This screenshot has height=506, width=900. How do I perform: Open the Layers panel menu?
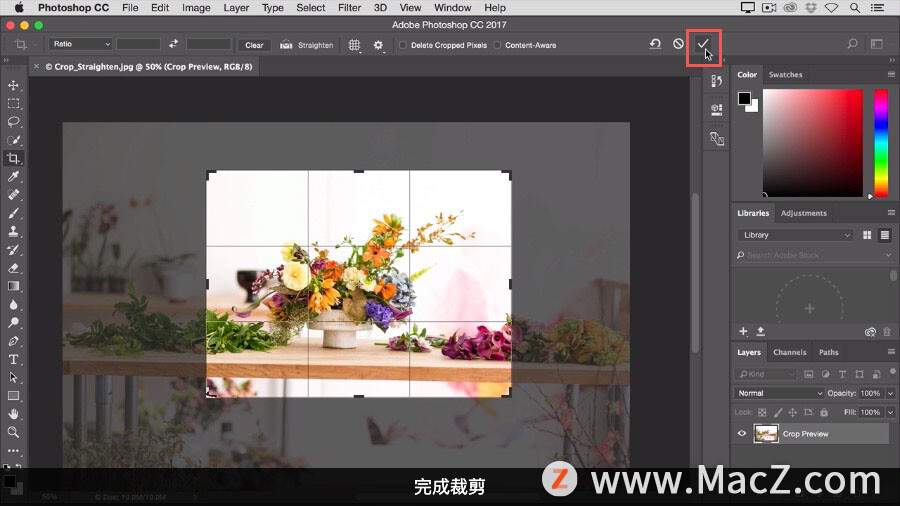(x=891, y=352)
